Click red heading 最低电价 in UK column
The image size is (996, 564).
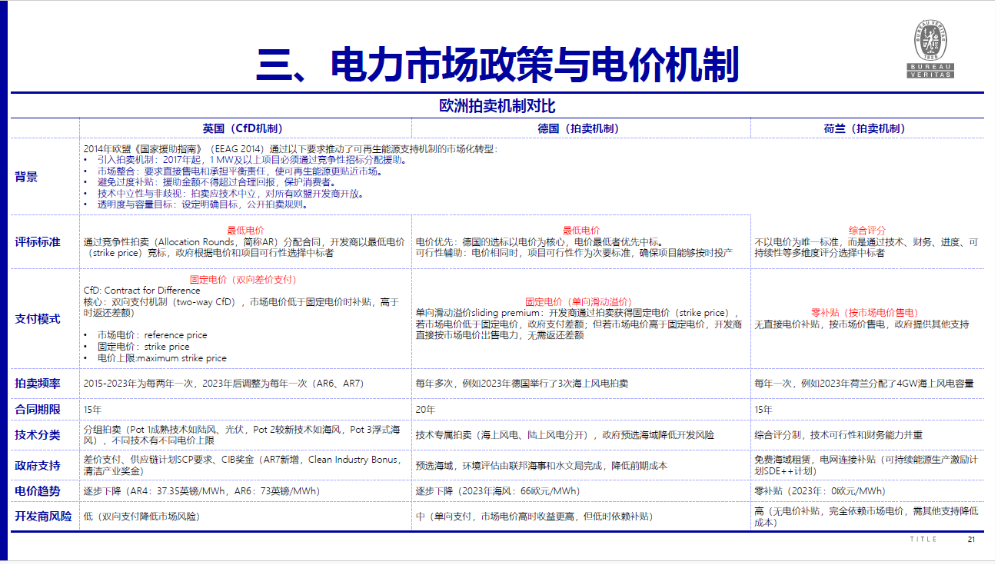(245, 231)
